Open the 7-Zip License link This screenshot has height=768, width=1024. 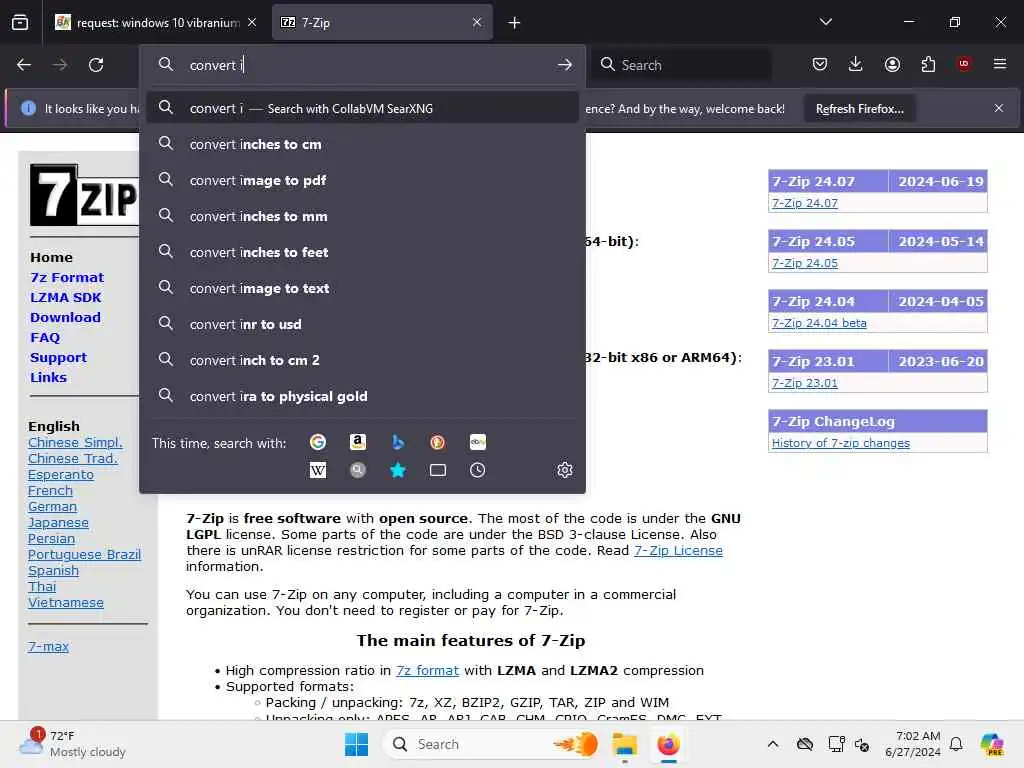point(678,551)
